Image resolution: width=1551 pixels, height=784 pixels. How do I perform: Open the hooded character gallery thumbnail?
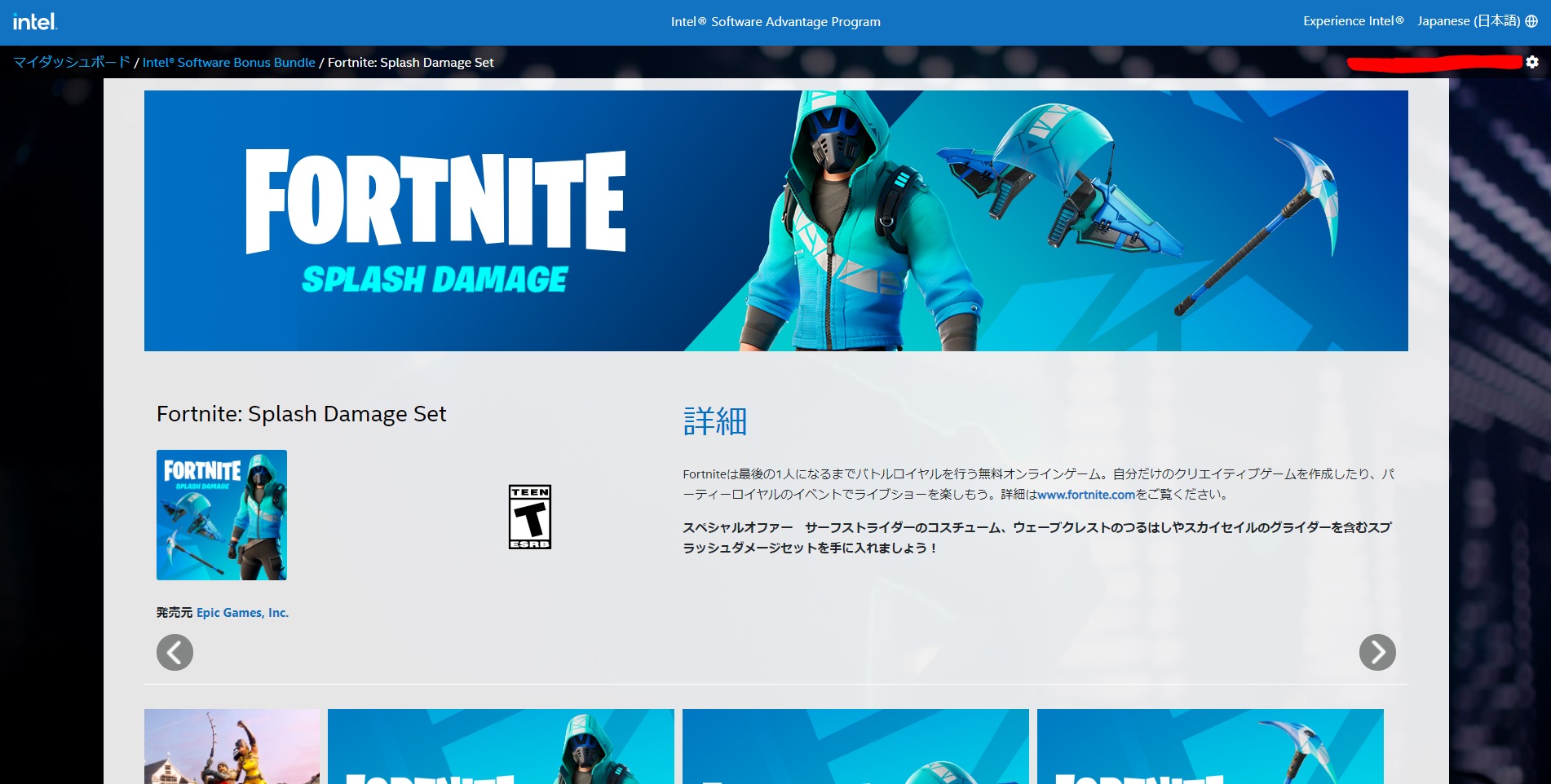pos(501,747)
